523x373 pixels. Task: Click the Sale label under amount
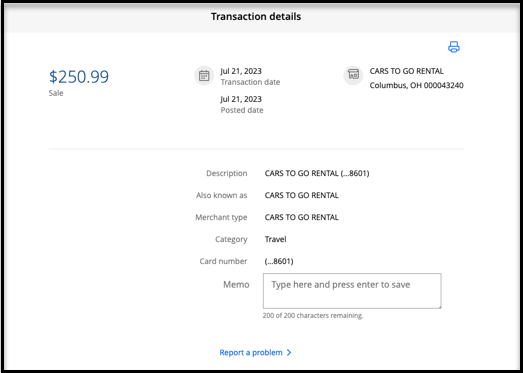click(56, 93)
